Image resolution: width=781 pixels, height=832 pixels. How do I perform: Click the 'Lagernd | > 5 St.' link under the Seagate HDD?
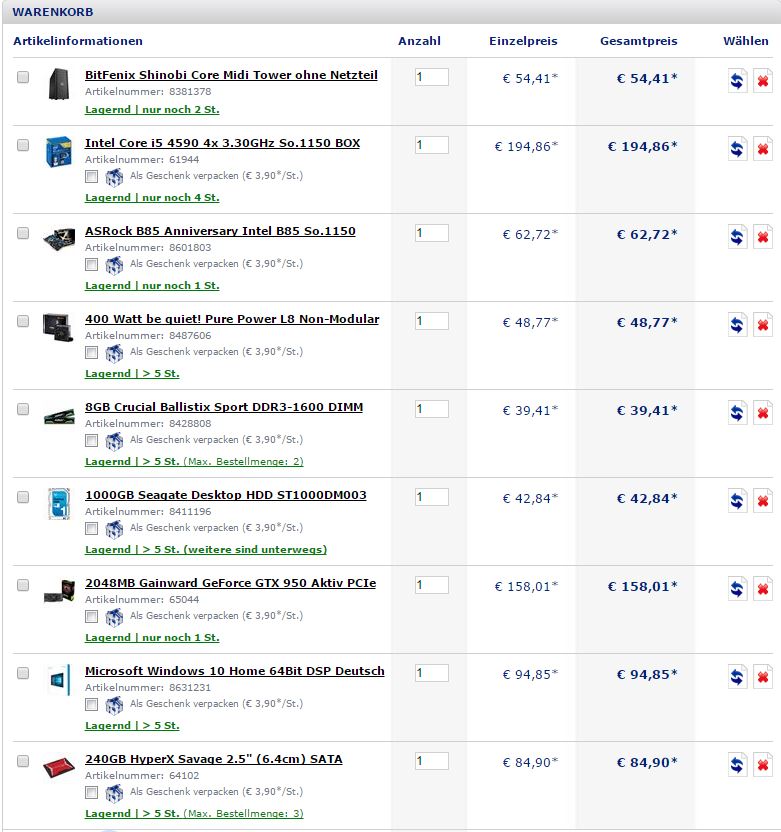(x=132, y=549)
